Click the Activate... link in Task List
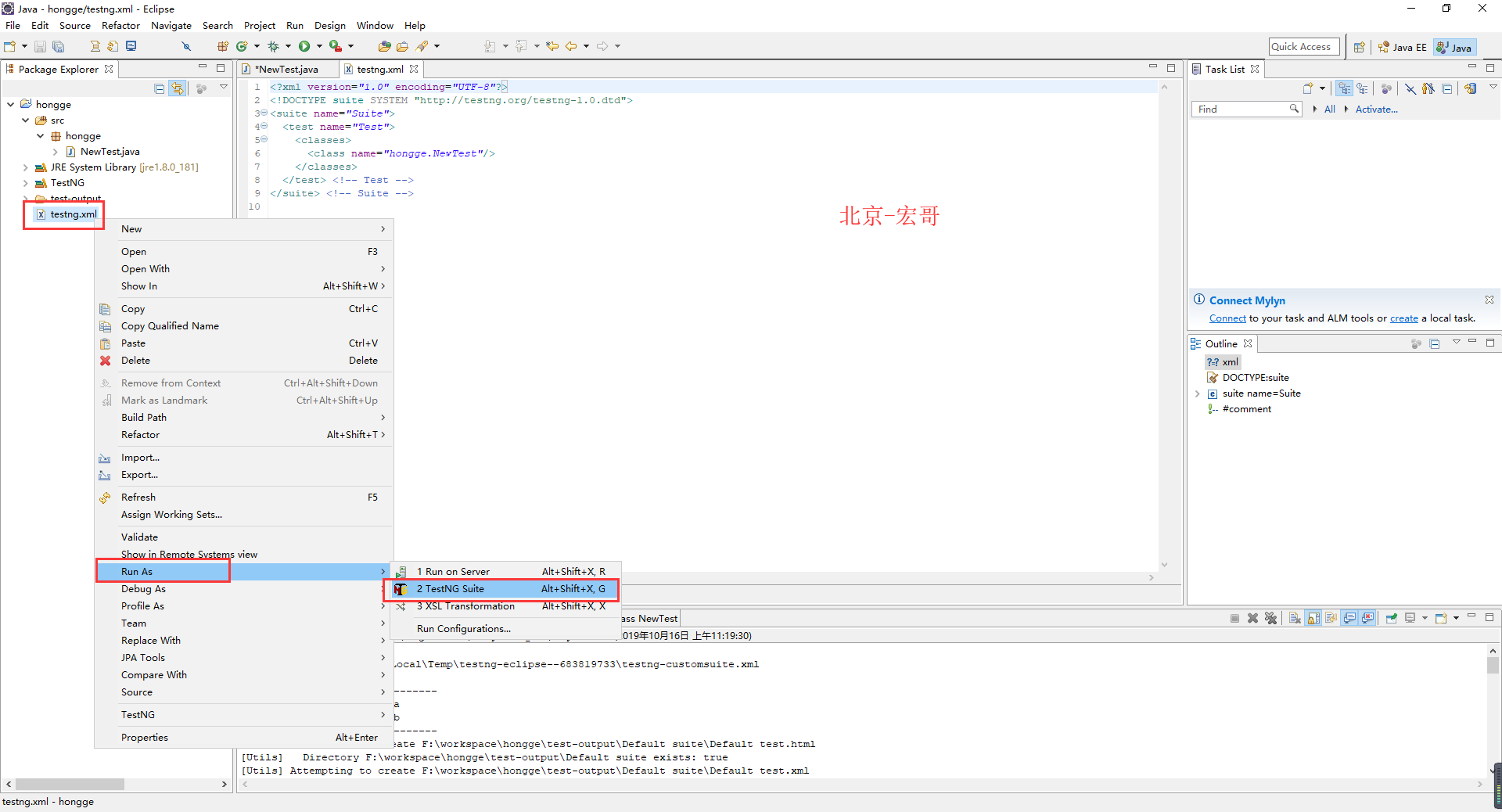 tap(1376, 110)
